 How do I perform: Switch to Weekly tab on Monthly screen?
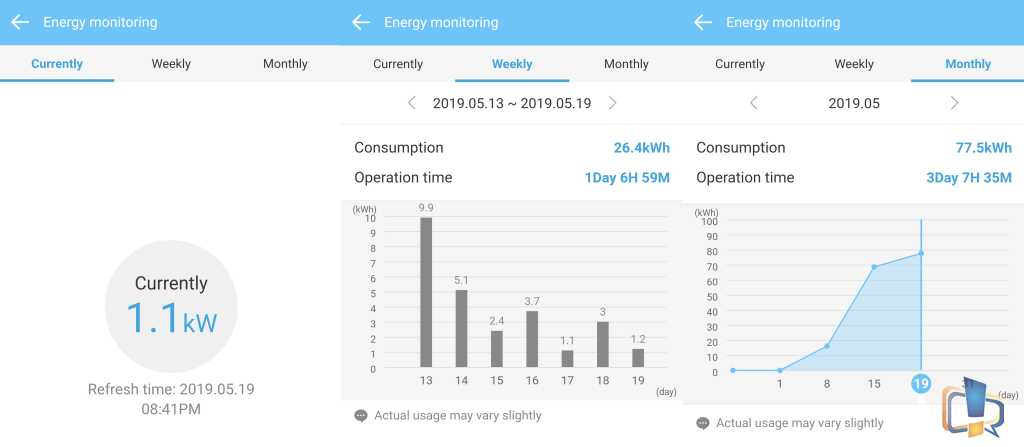click(854, 64)
